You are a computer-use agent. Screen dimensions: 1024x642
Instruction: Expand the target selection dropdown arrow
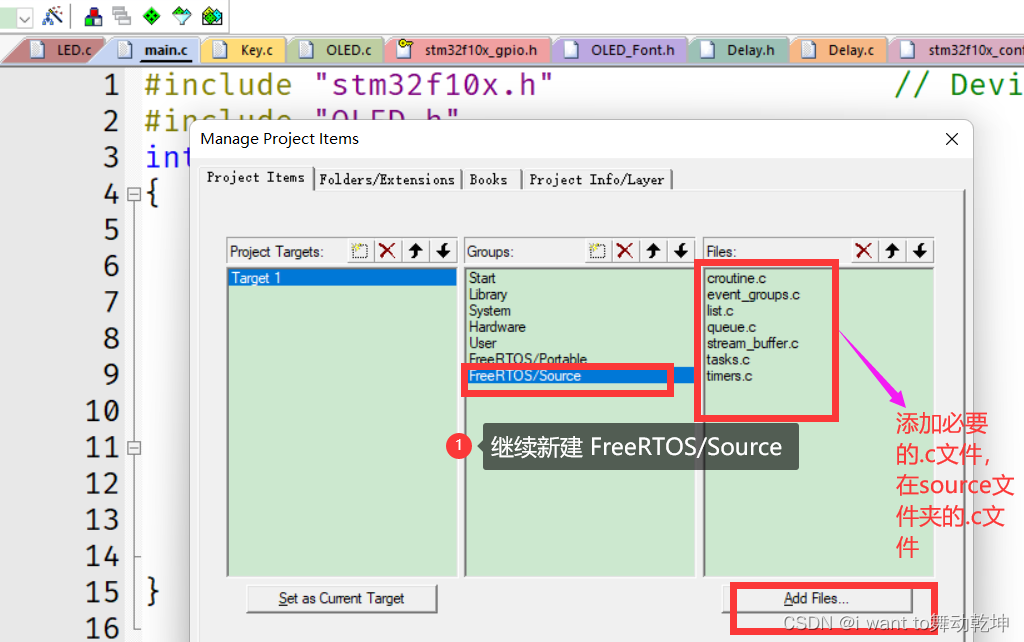[x=24, y=18]
